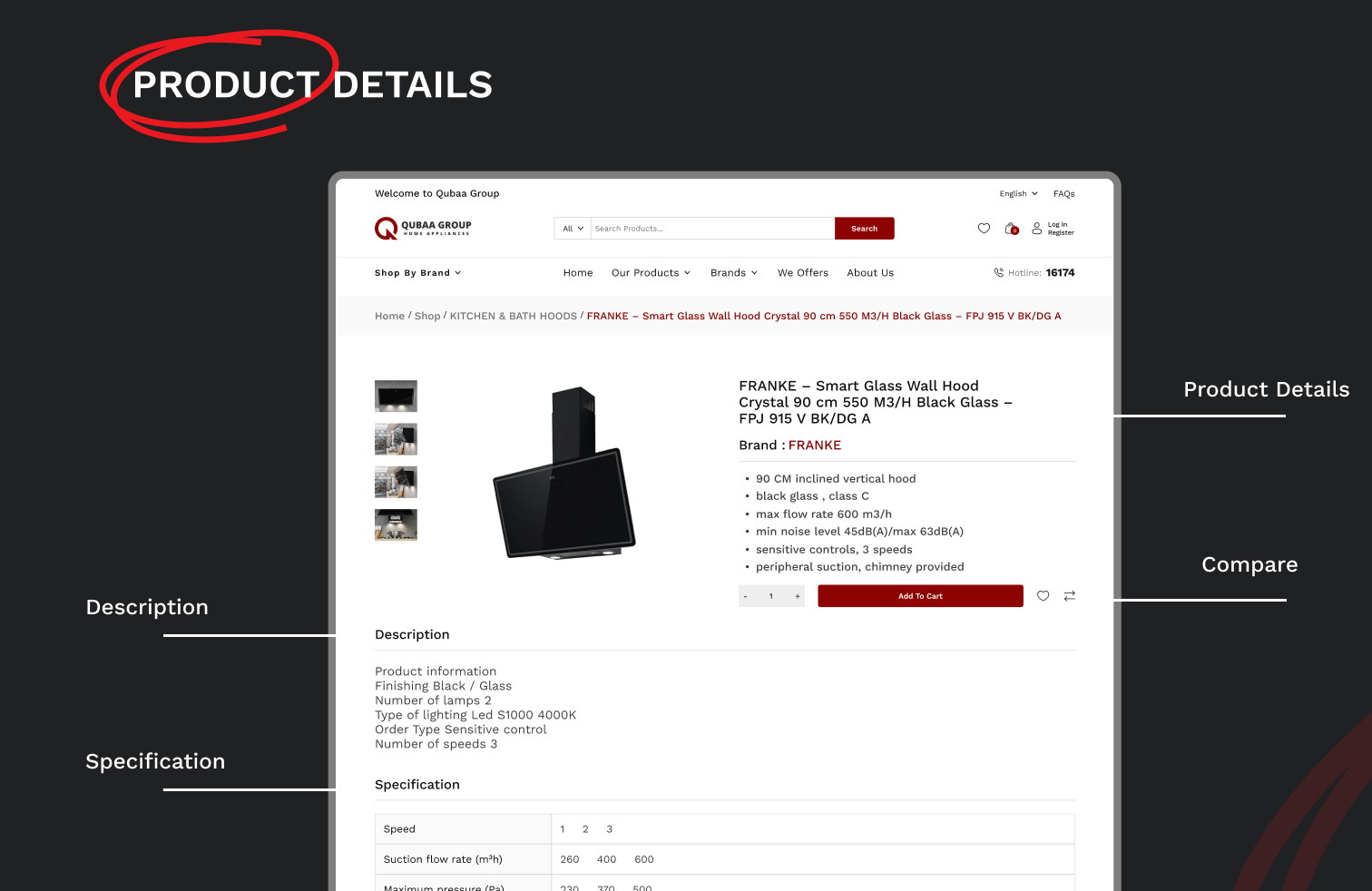Image resolution: width=1372 pixels, height=891 pixels.
Task: Decrease quantity with minus button
Action: [746, 596]
